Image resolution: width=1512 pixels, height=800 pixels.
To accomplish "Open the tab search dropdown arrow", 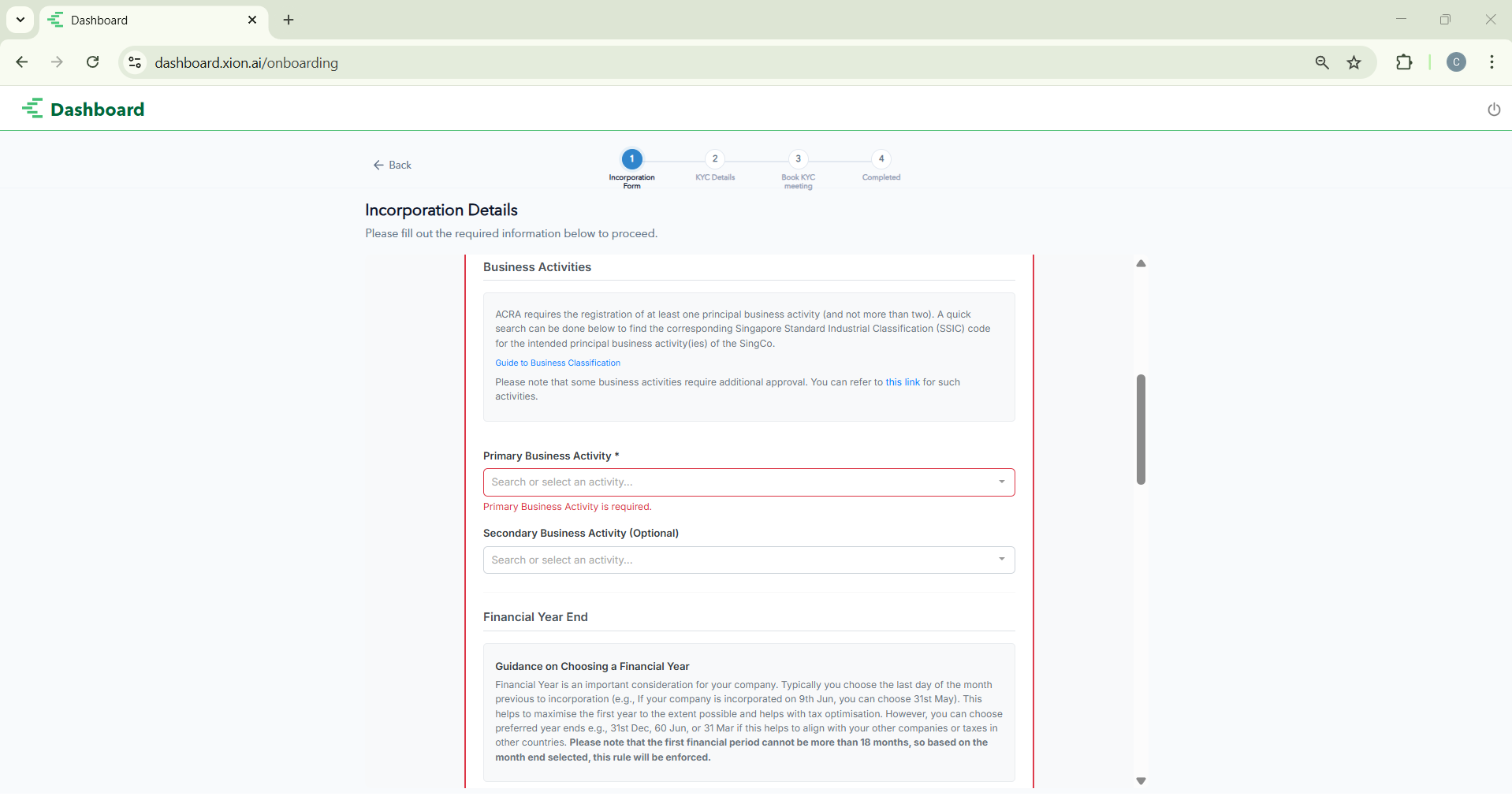I will [x=20, y=20].
